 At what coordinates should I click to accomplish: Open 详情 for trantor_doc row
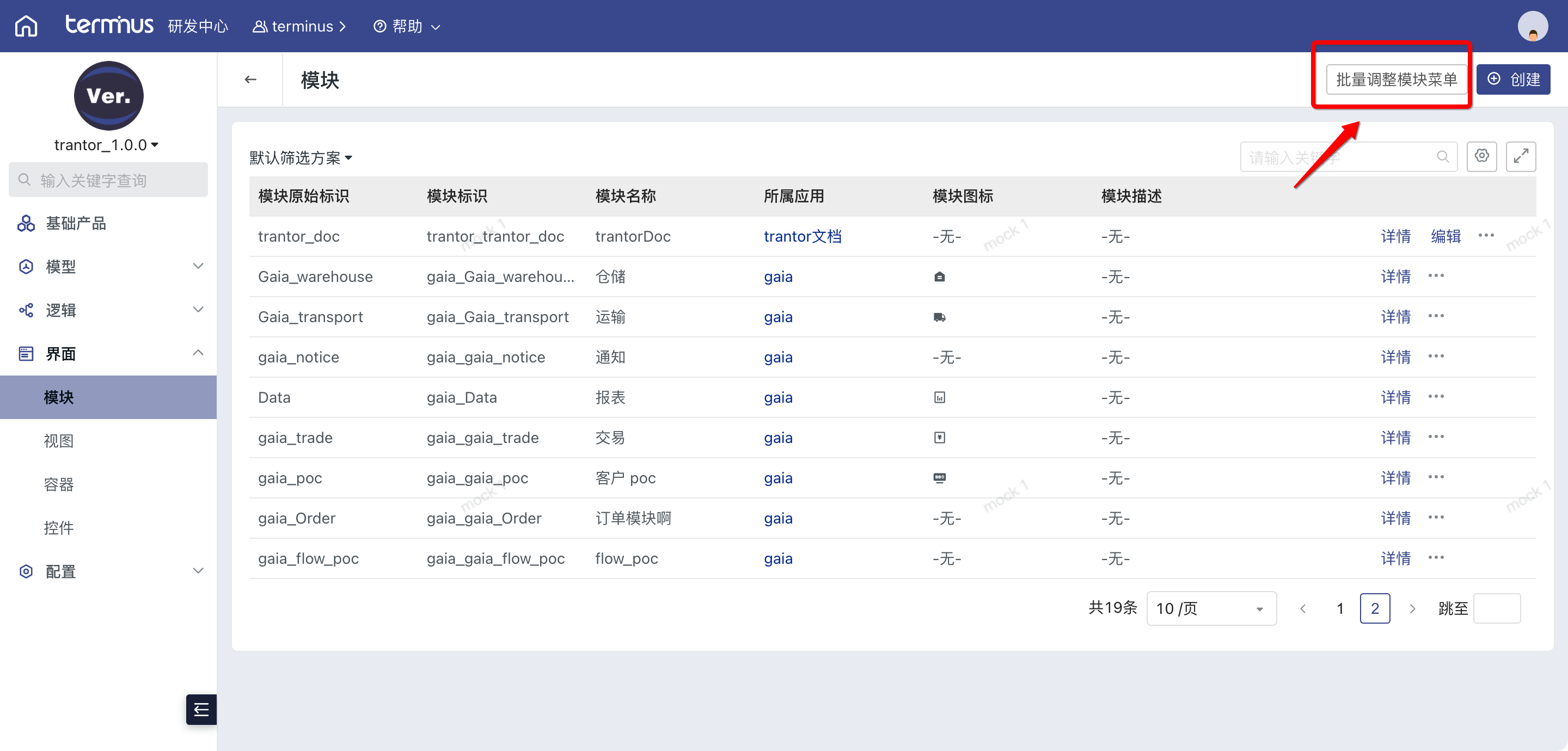pyautogui.click(x=1395, y=236)
